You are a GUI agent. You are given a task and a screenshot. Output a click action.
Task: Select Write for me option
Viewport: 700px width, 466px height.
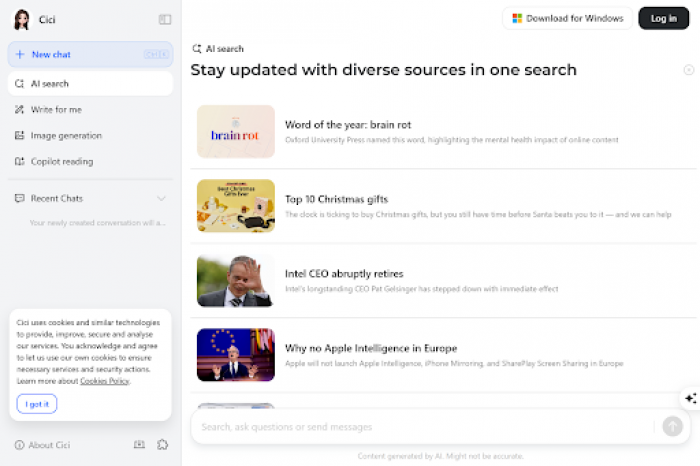pos(56,109)
